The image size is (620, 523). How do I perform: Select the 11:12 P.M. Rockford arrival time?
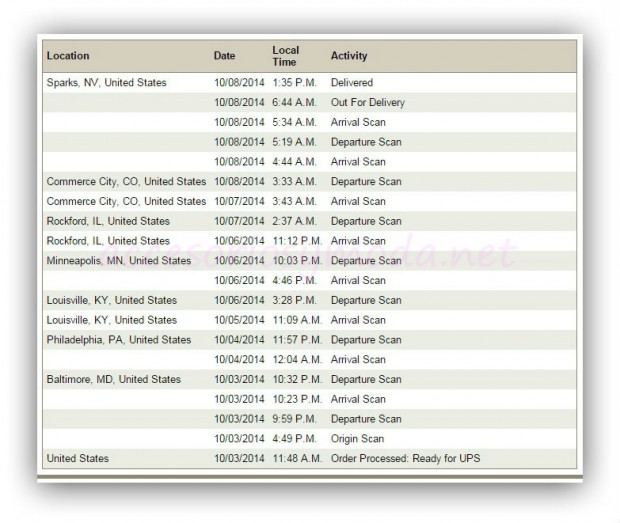click(296, 241)
